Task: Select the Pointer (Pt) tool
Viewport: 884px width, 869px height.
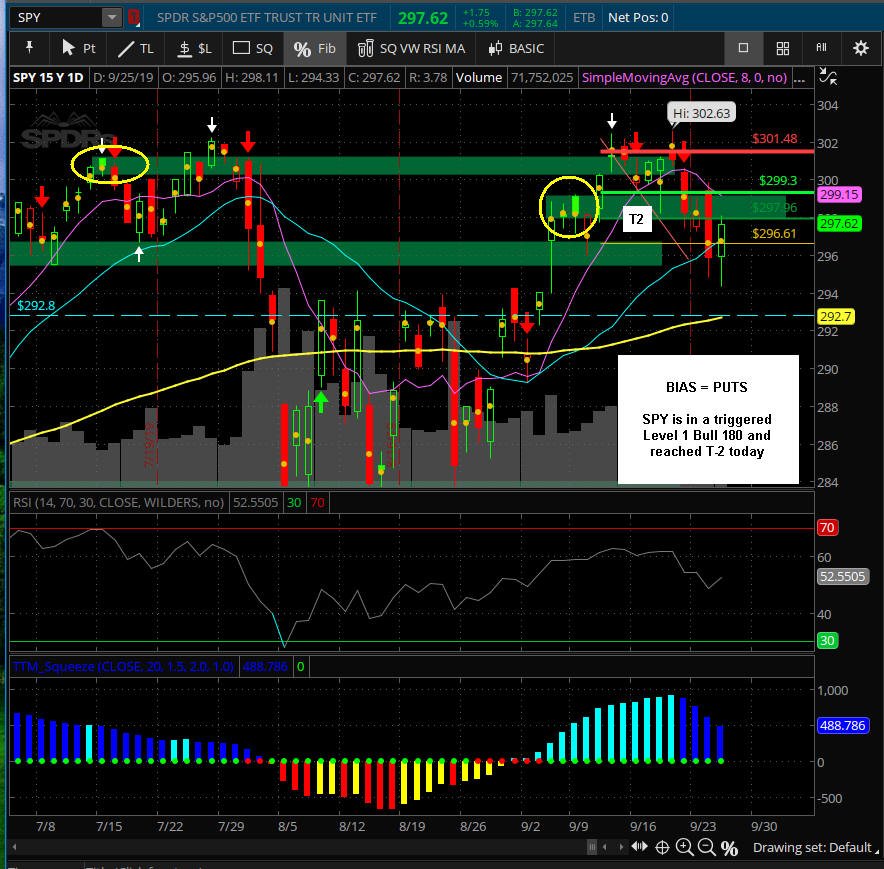Action: (x=78, y=48)
